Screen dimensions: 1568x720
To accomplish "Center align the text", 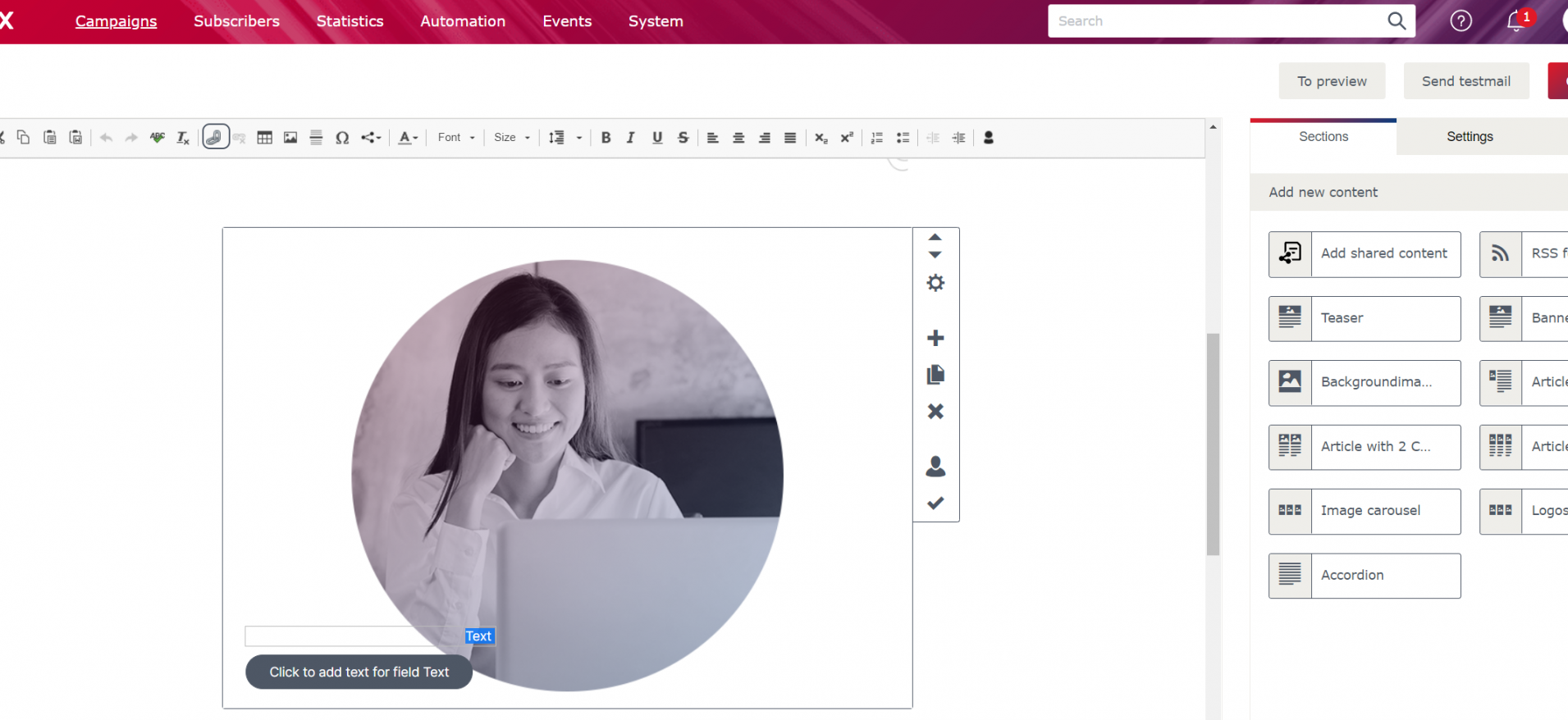I will click(738, 138).
